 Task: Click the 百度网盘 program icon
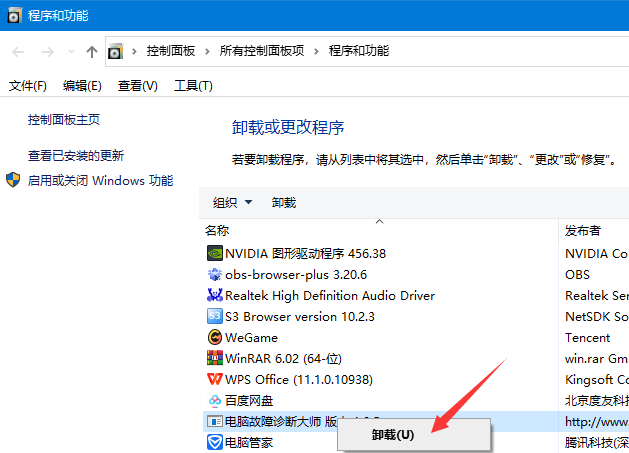215,400
